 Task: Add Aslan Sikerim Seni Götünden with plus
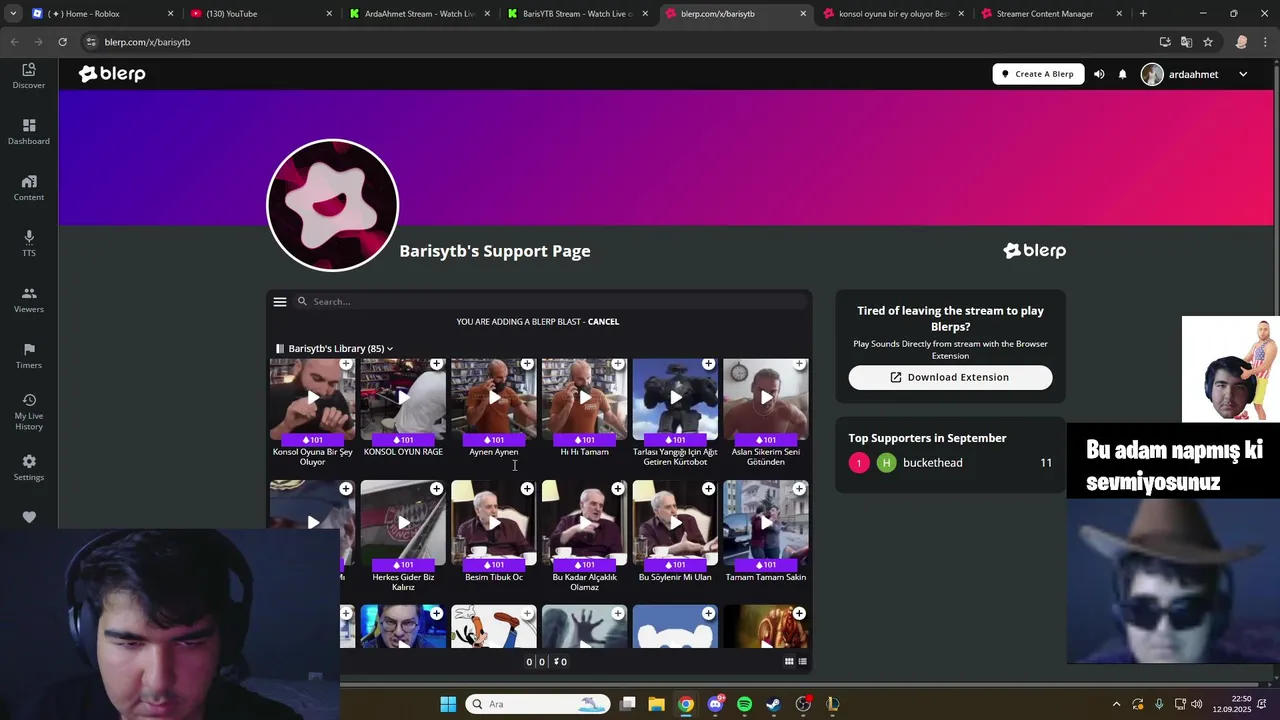799,363
